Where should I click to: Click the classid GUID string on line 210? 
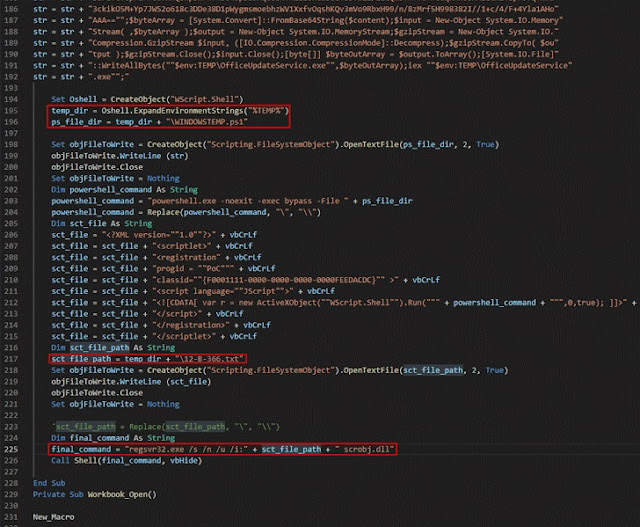point(275,280)
